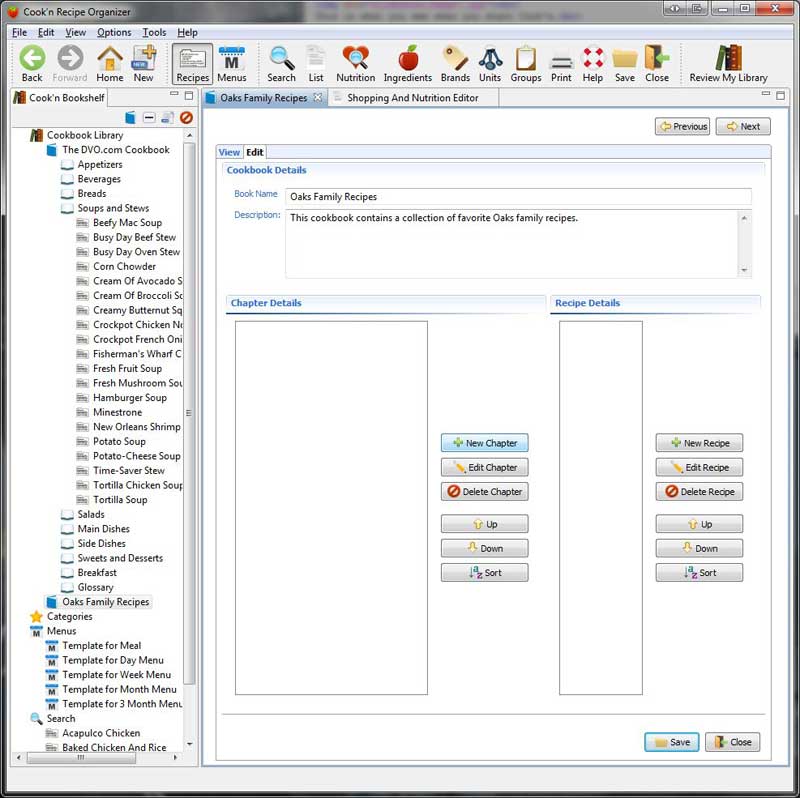The height and width of the screenshot is (798, 800).
Task: Switch to Shopping And Nutrition Editor tab
Action: 413,97
